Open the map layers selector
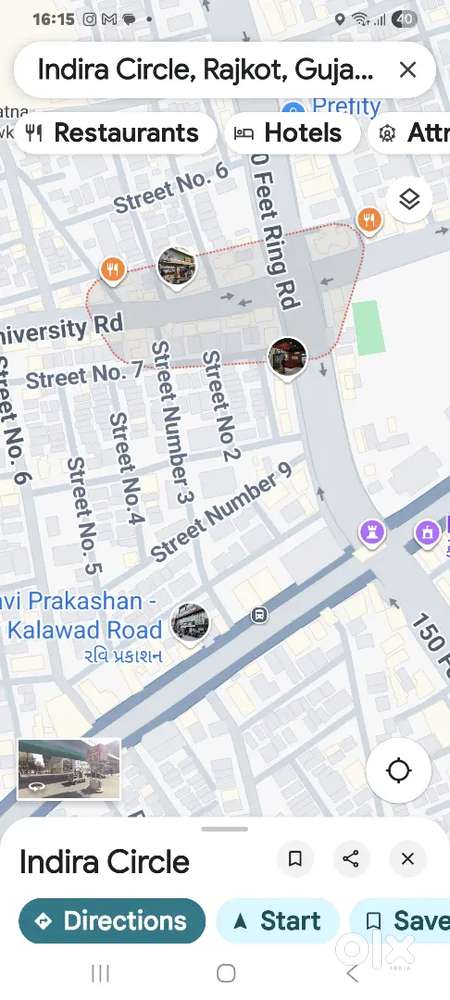The width and height of the screenshot is (450, 1000). (x=409, y=200)
